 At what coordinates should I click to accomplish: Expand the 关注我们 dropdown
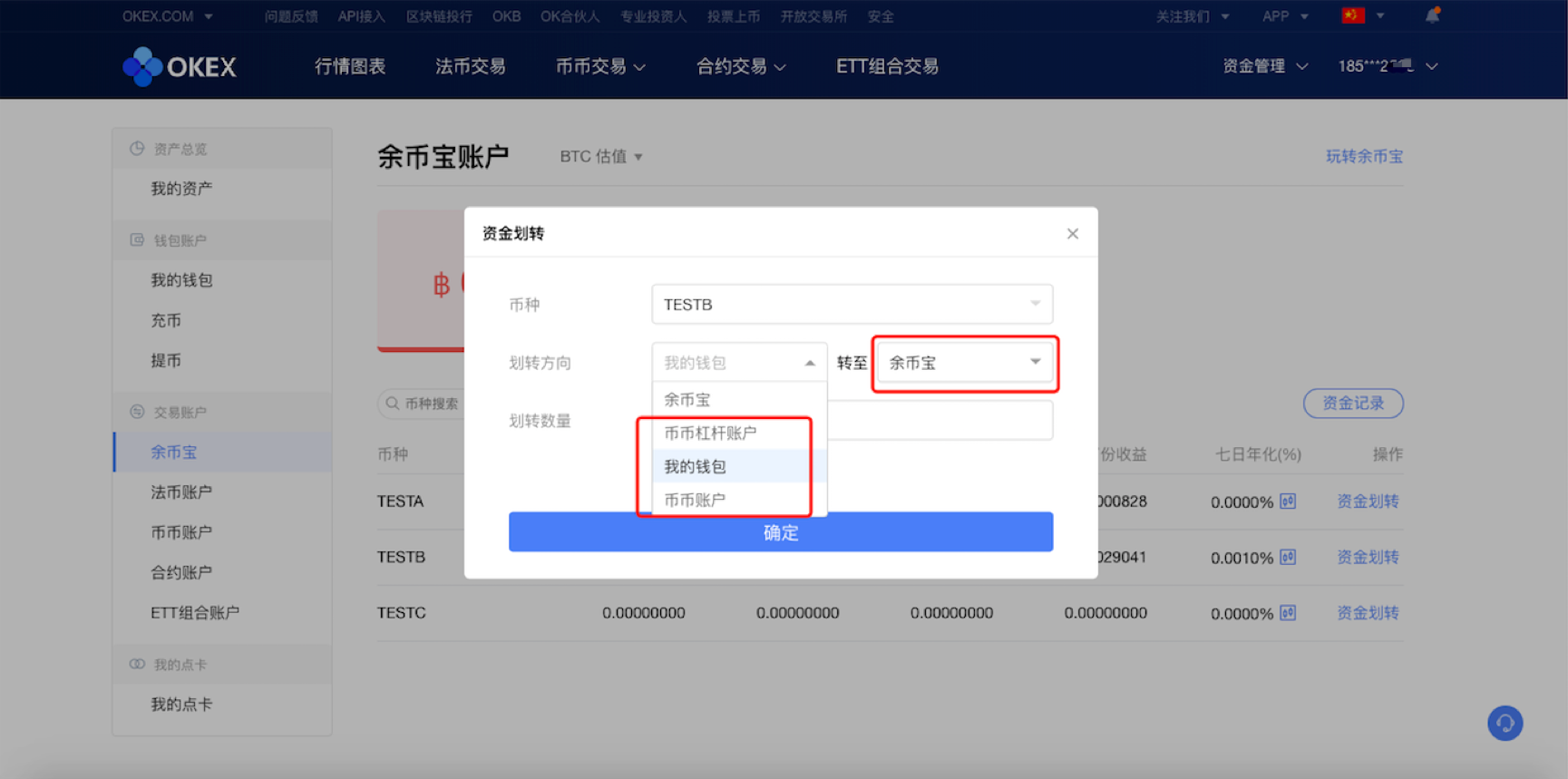click(1193, 16)
